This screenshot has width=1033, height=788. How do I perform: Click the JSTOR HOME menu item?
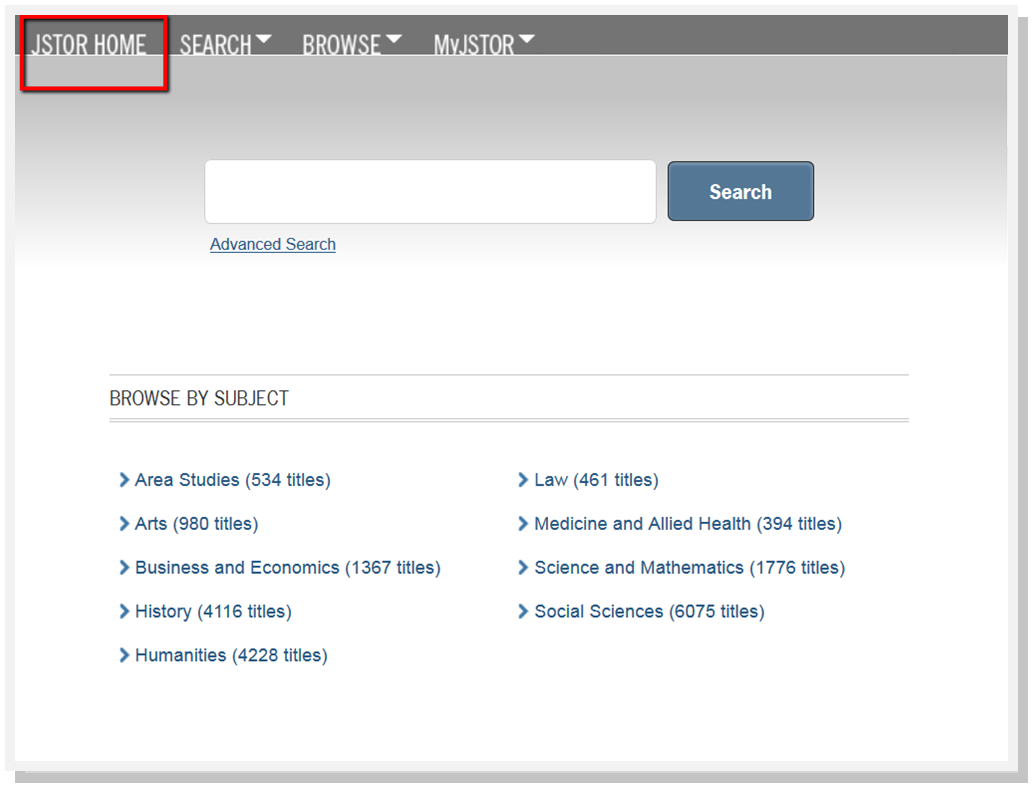89,45
